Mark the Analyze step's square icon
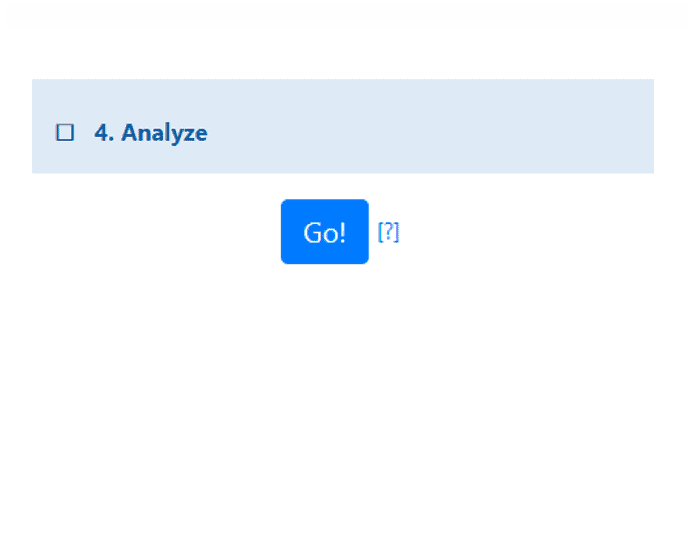Screen dimensions: 688x541 point(65,133)
